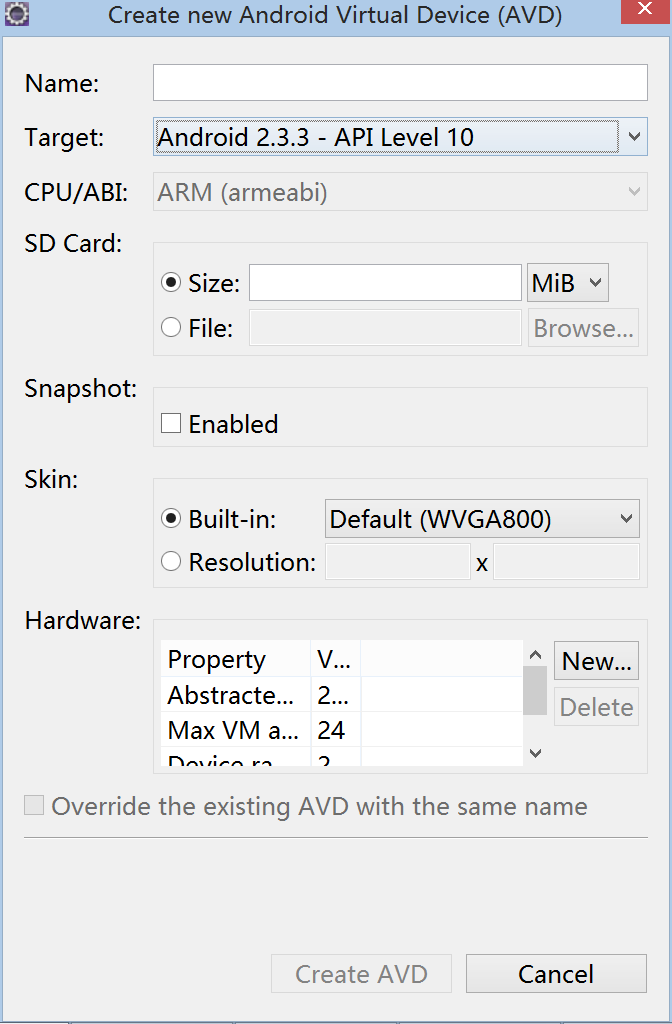Expand the Default (WVGA800) skin dropdown
The image size is (672, 1024).
tap(482, 519)
